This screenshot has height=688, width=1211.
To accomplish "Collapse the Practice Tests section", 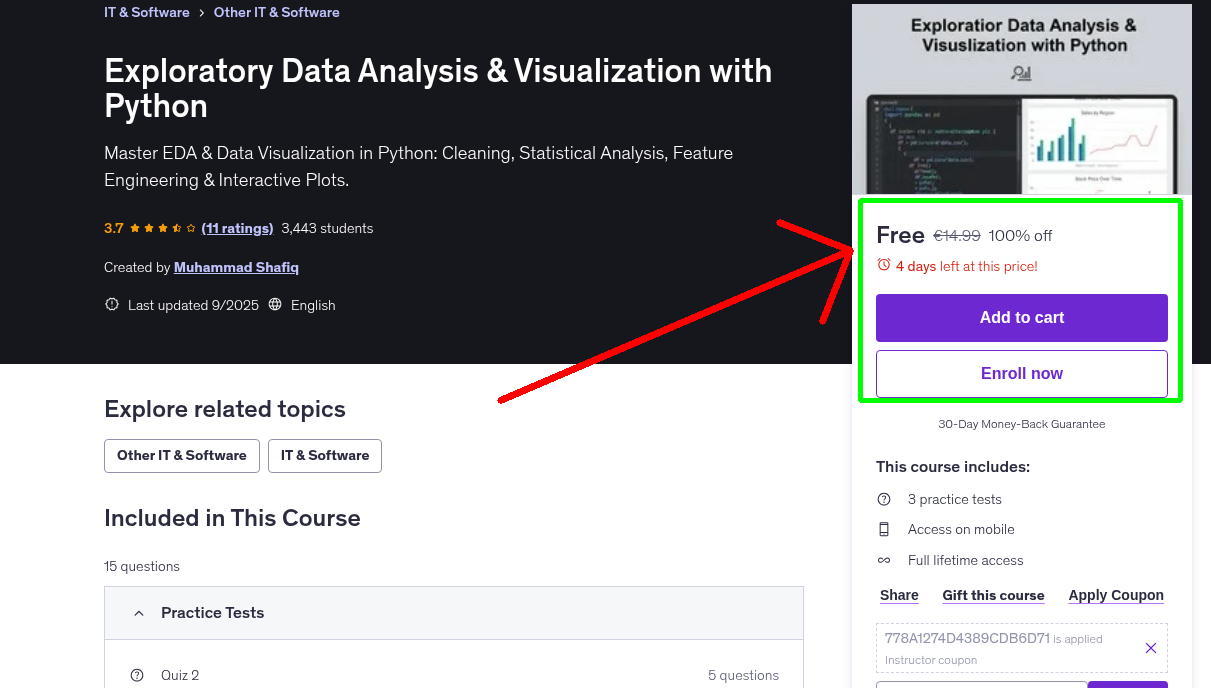I will point(138,612).
